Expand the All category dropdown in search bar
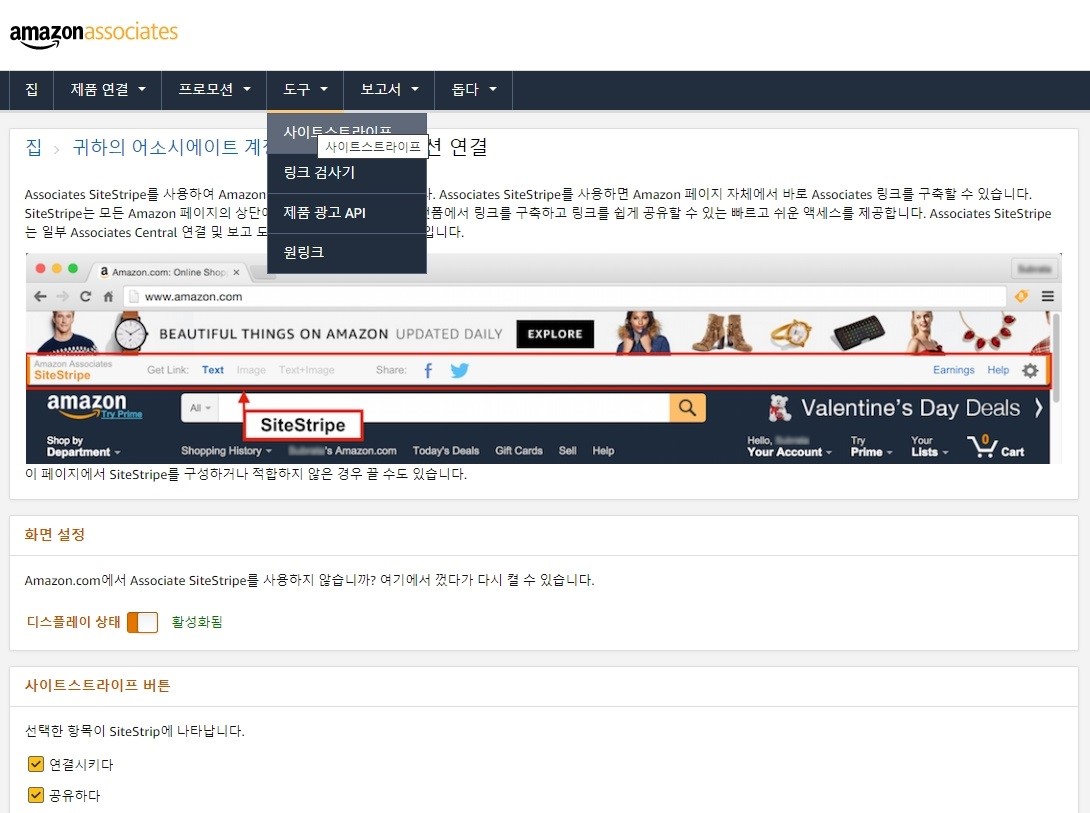The image size is (1090, 813). [x=199, y=408]
